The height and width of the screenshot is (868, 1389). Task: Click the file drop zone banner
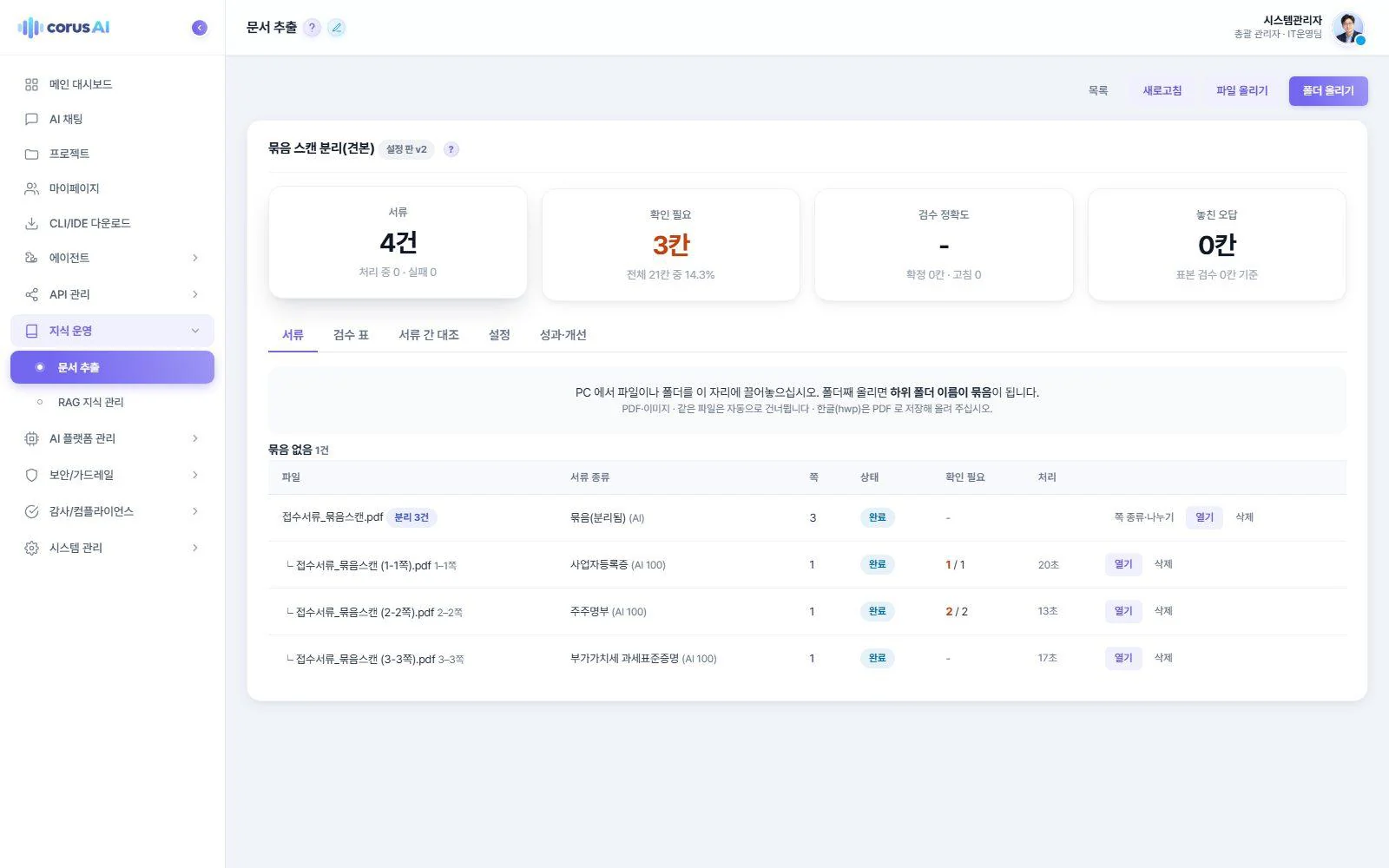point(807,399)
